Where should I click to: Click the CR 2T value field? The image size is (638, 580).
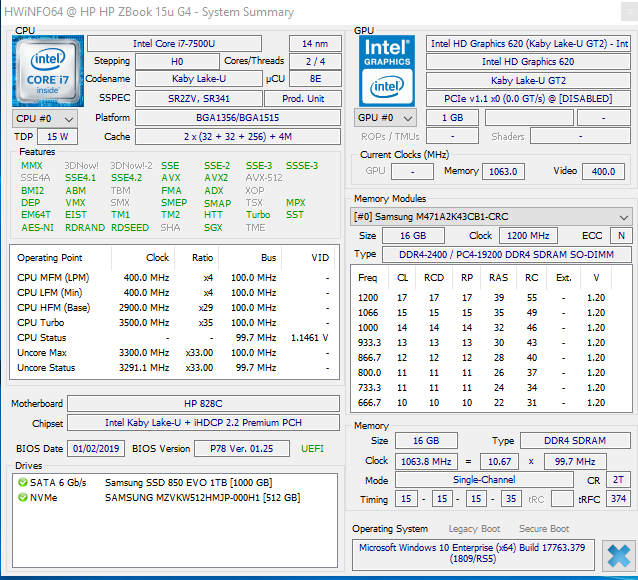pos(618,480)
